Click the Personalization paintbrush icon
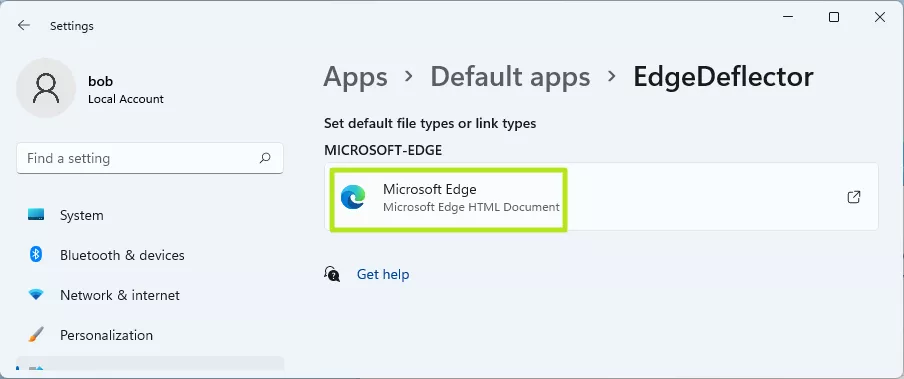 tap(36, 335)
